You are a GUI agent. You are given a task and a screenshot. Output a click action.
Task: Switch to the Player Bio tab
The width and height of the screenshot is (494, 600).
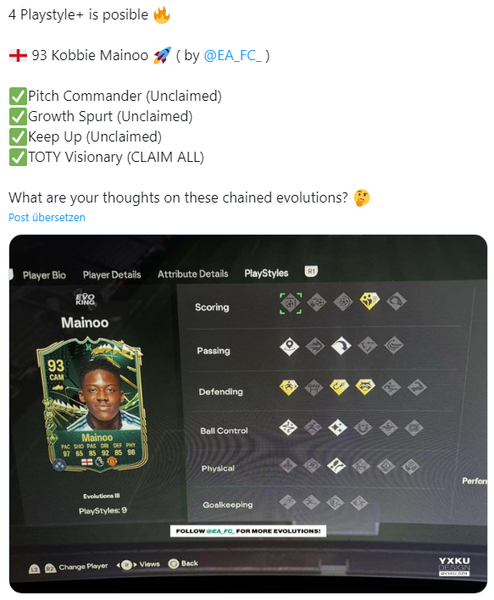coord(44,275)
